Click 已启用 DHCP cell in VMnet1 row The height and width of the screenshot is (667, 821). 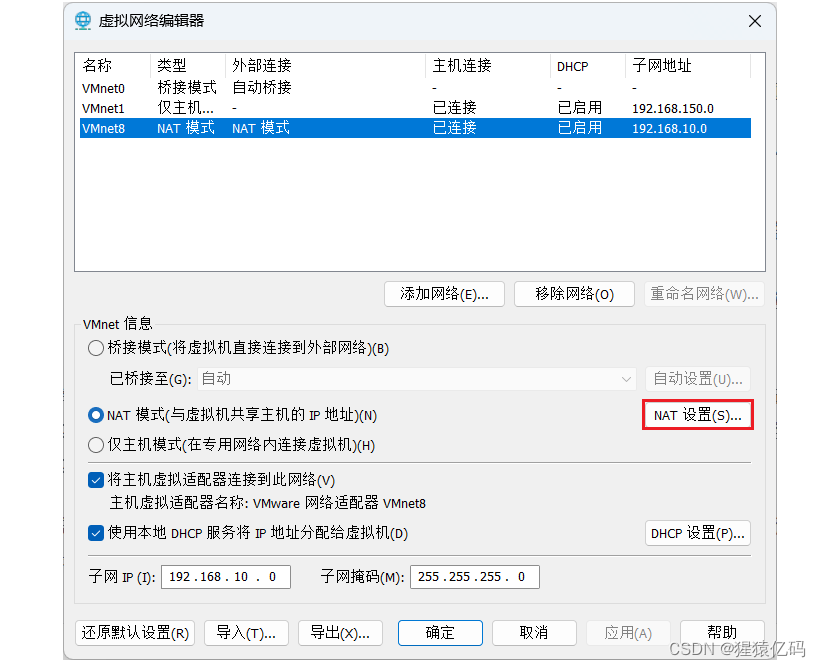(x=580, y=108)
